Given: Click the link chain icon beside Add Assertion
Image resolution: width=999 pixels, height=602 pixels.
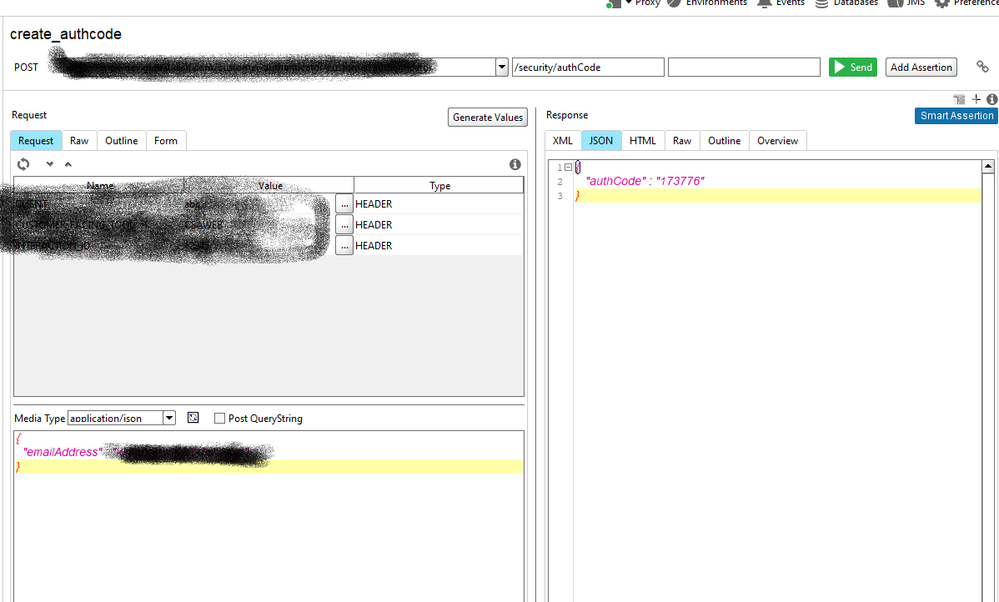Looking at the screenshot, I should [x=982, y=66].
